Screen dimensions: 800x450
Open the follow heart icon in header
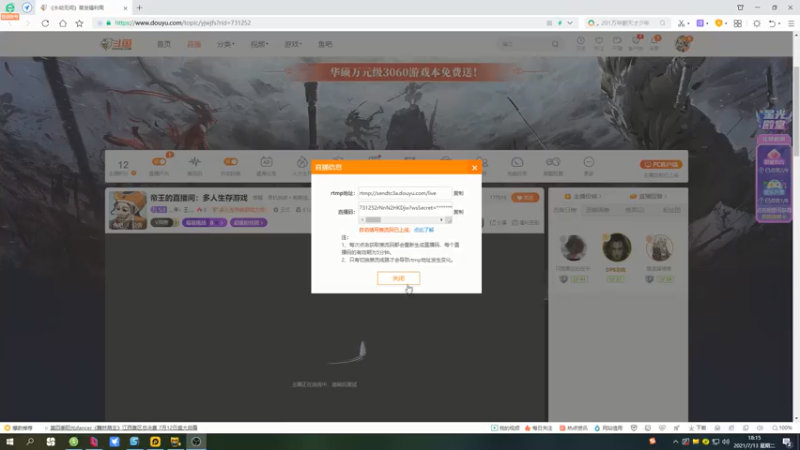click(x=599, y=43)
